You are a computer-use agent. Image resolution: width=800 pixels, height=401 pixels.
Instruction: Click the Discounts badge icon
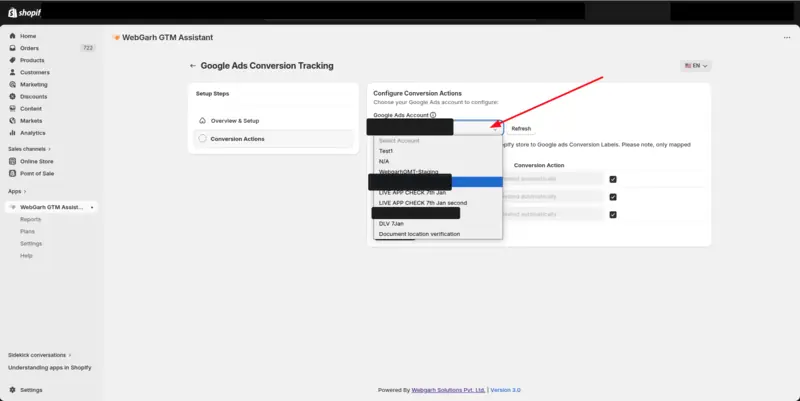coord(13,96)
